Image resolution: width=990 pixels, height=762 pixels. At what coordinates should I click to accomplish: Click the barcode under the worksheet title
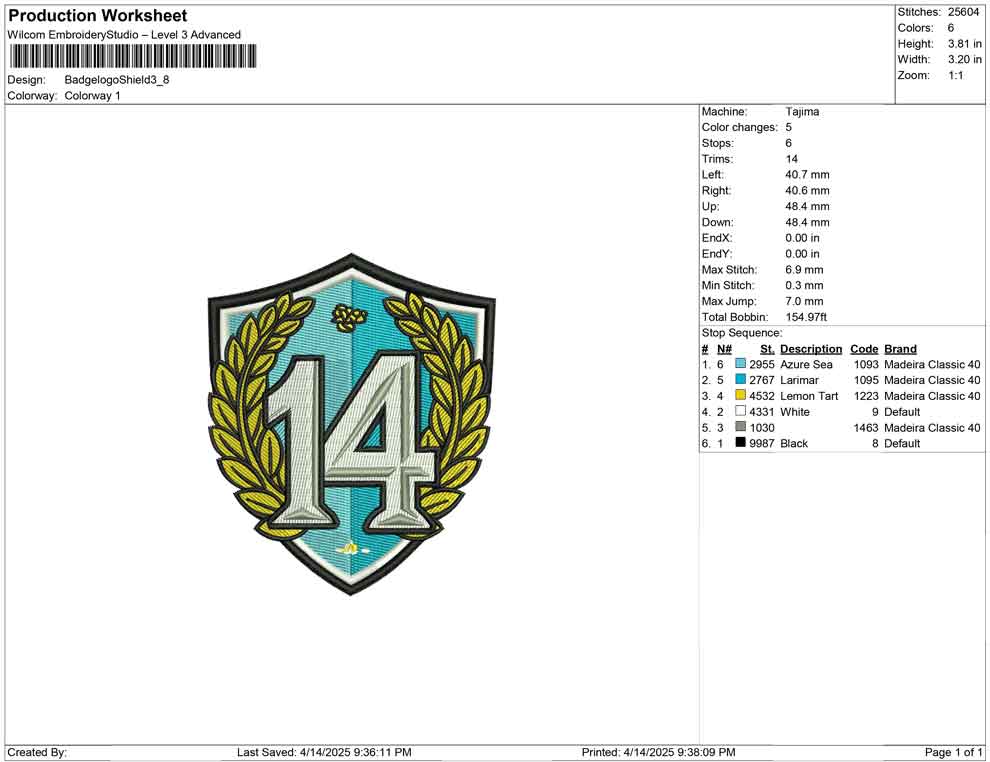coord(133,56)
